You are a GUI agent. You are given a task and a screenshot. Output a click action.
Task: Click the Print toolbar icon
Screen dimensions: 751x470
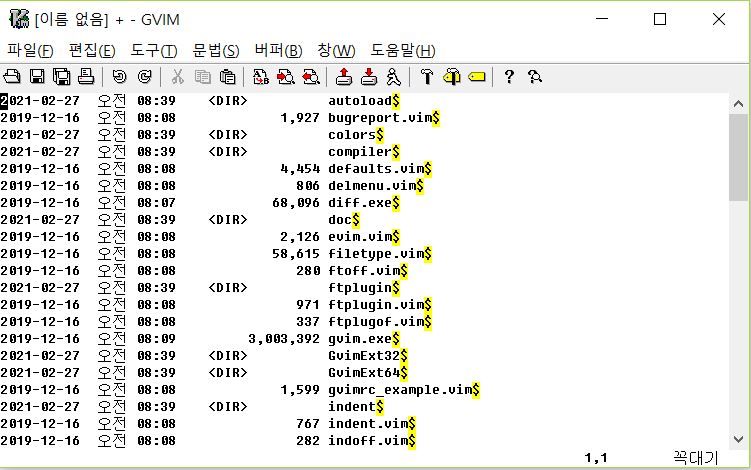tap(86, 77)
